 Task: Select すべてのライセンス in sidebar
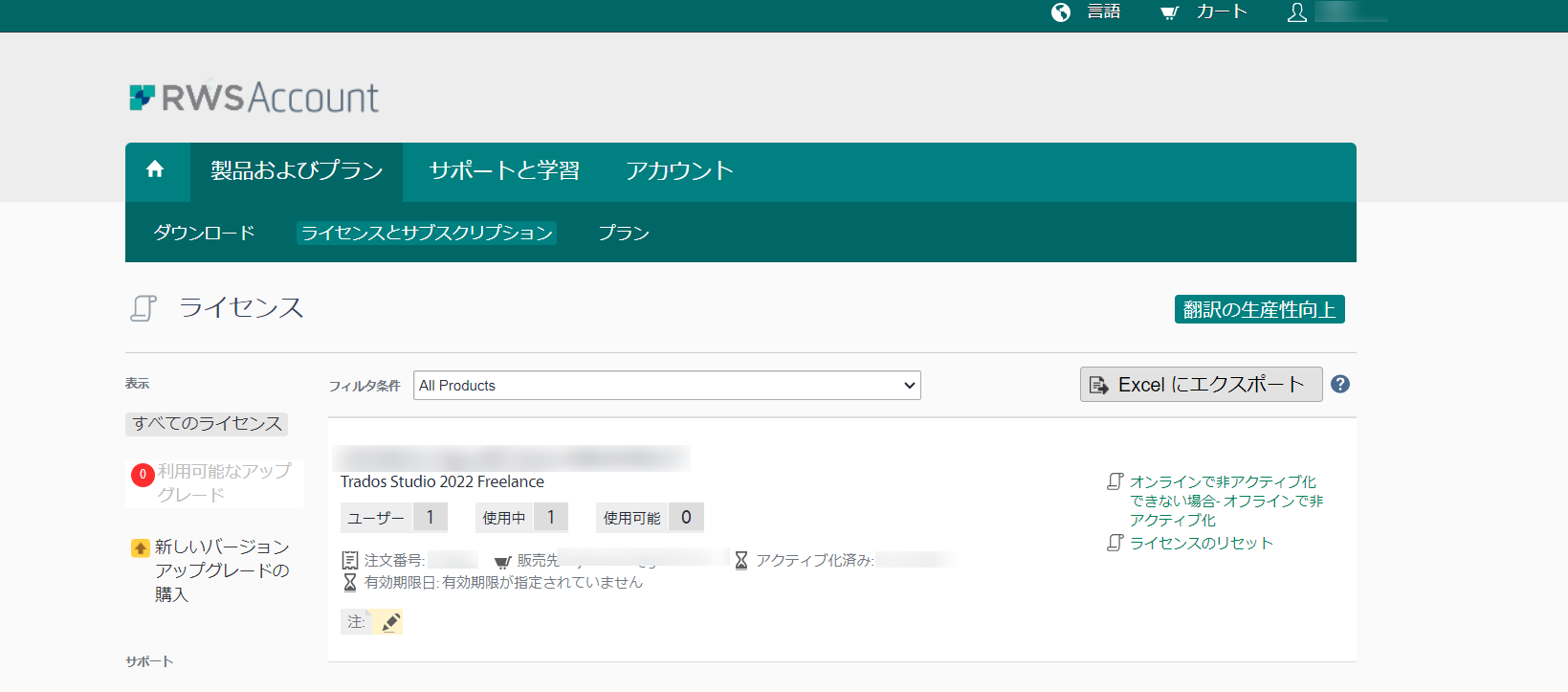[207, 423]
